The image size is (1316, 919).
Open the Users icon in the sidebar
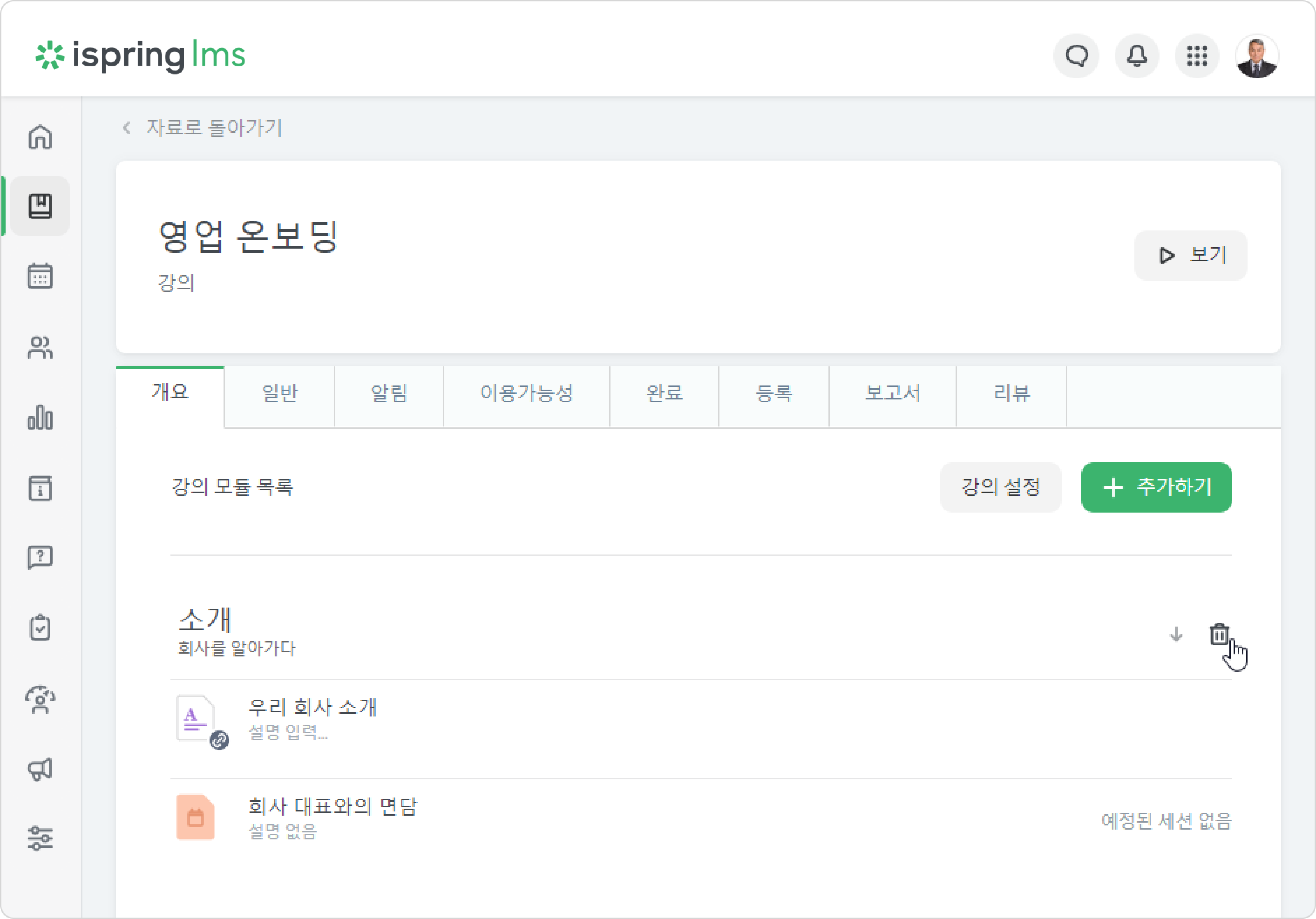40,347
